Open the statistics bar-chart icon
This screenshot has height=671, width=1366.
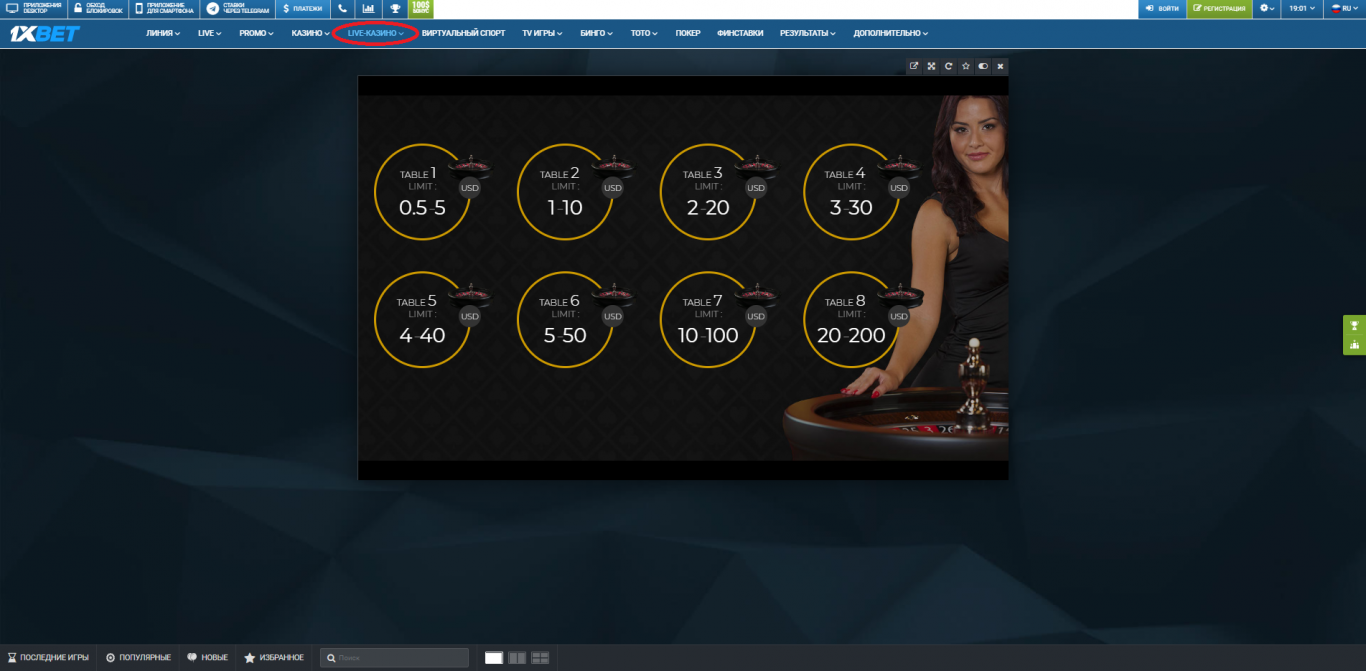[x=367, y=8]
